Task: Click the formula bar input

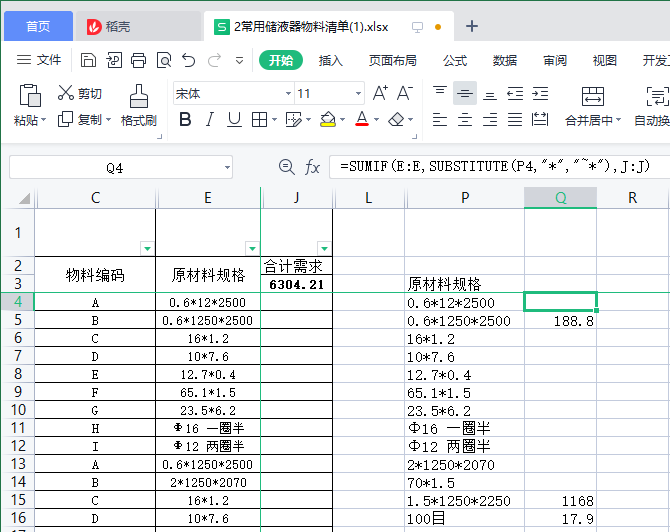Action: (499, 167)
